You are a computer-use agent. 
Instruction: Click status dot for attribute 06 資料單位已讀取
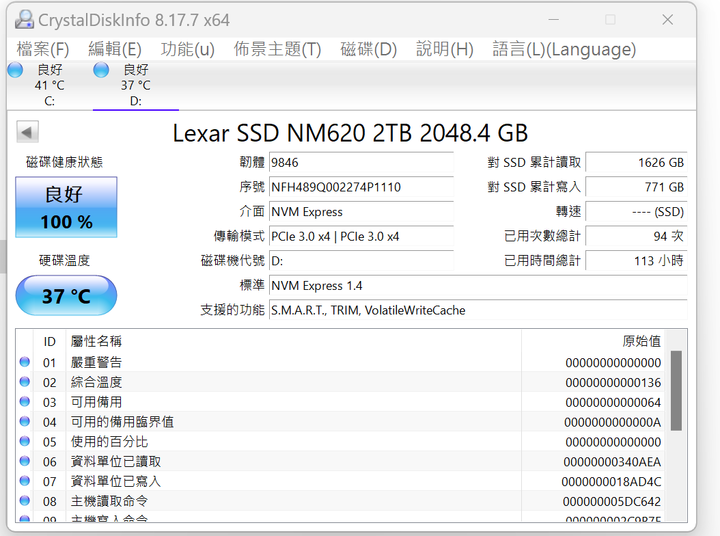pyautogui.click(x=25, y=461)
